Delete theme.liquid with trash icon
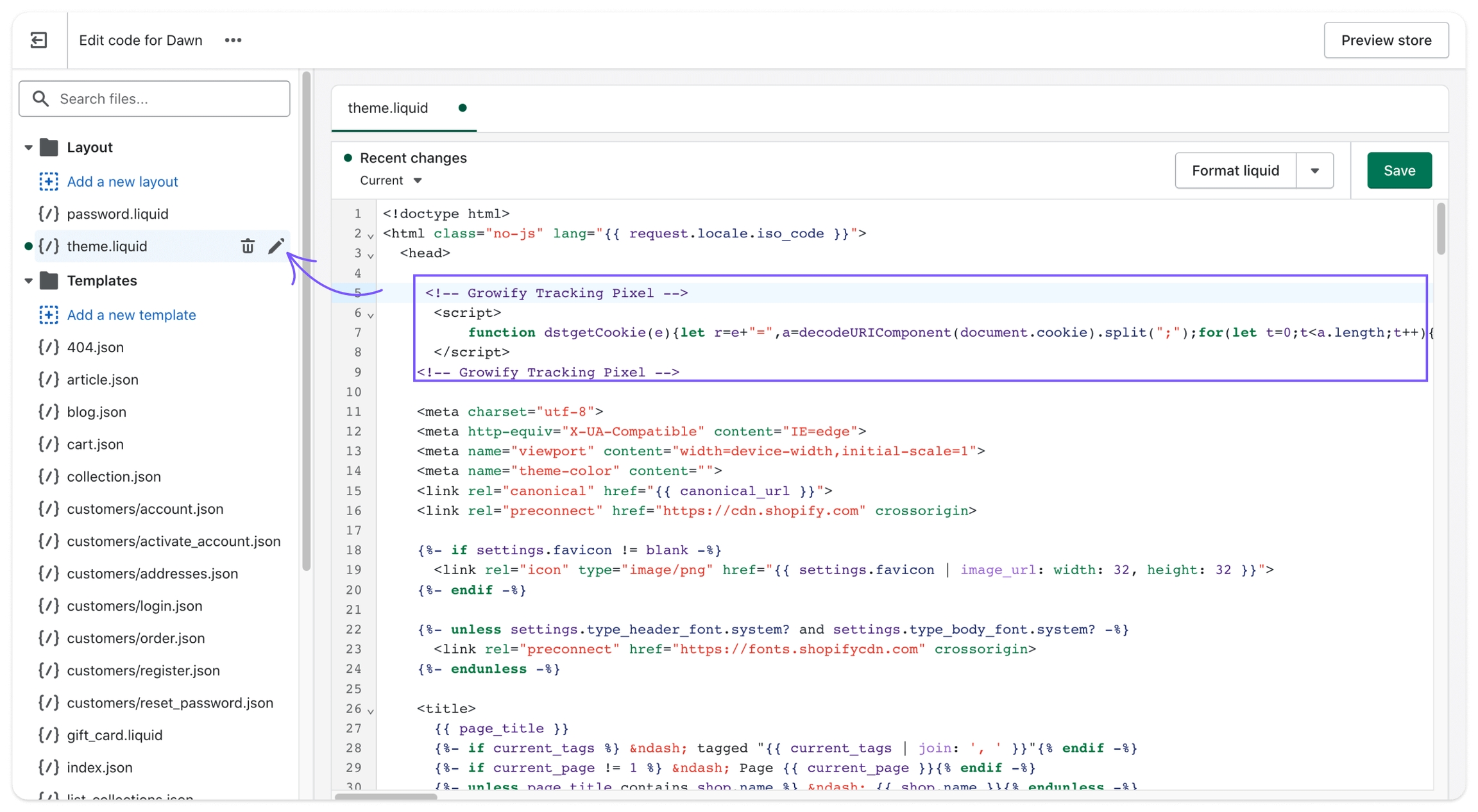1478x812 pixels. [x=248, y=246]
